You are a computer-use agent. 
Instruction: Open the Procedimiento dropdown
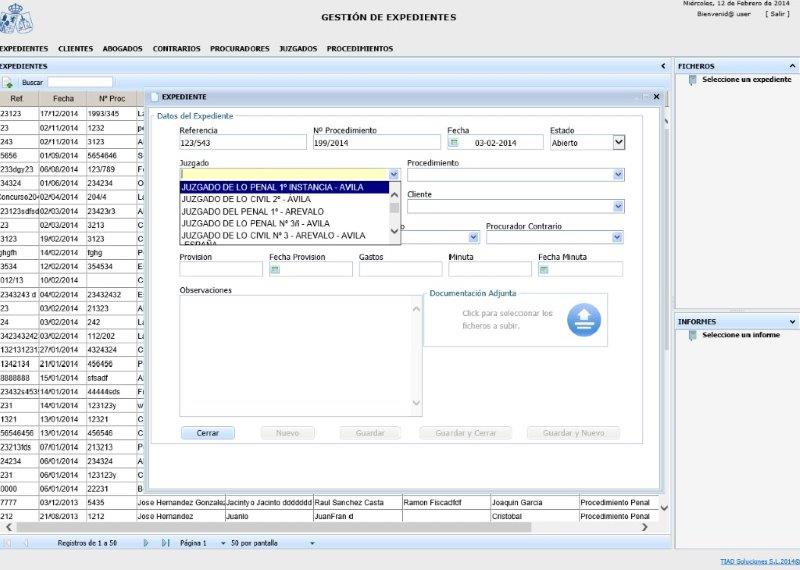tap(618, 175)
